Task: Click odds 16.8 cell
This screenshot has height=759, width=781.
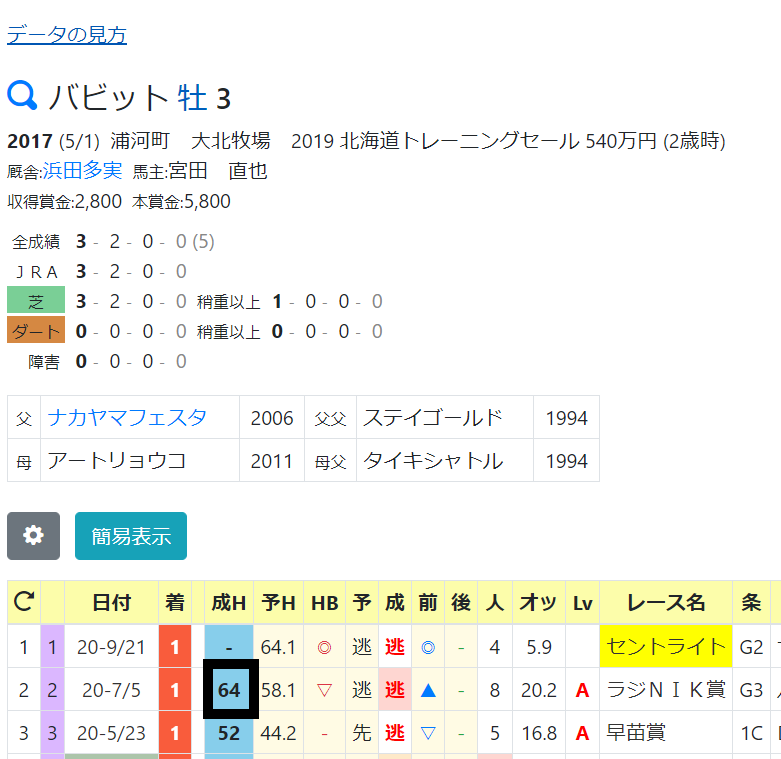Action: [539, 733]
